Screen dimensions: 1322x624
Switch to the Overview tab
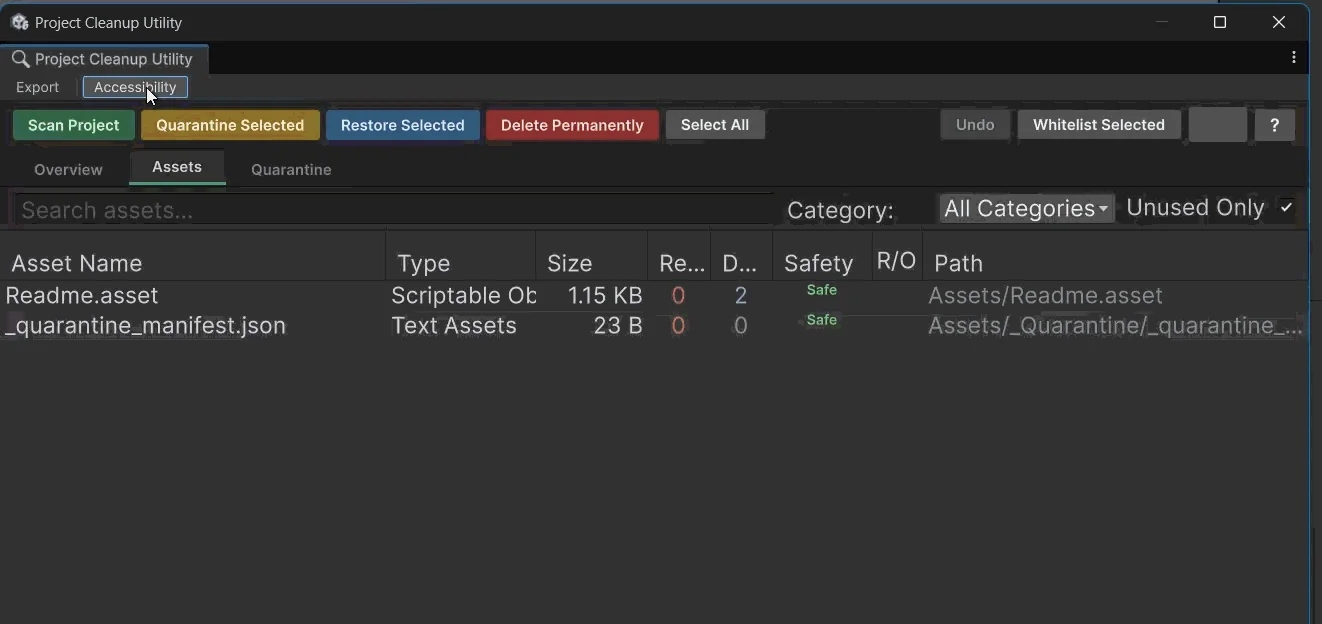pos(68,169)
